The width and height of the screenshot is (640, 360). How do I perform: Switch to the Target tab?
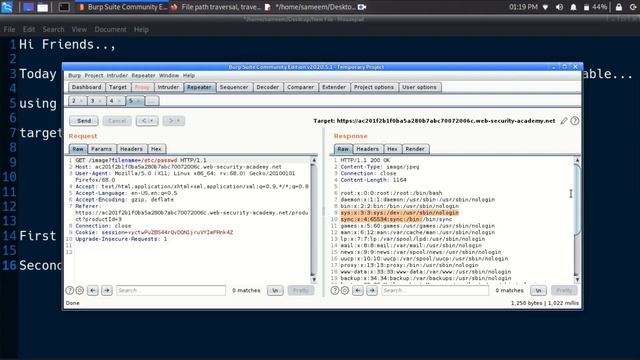pos(118,87)
